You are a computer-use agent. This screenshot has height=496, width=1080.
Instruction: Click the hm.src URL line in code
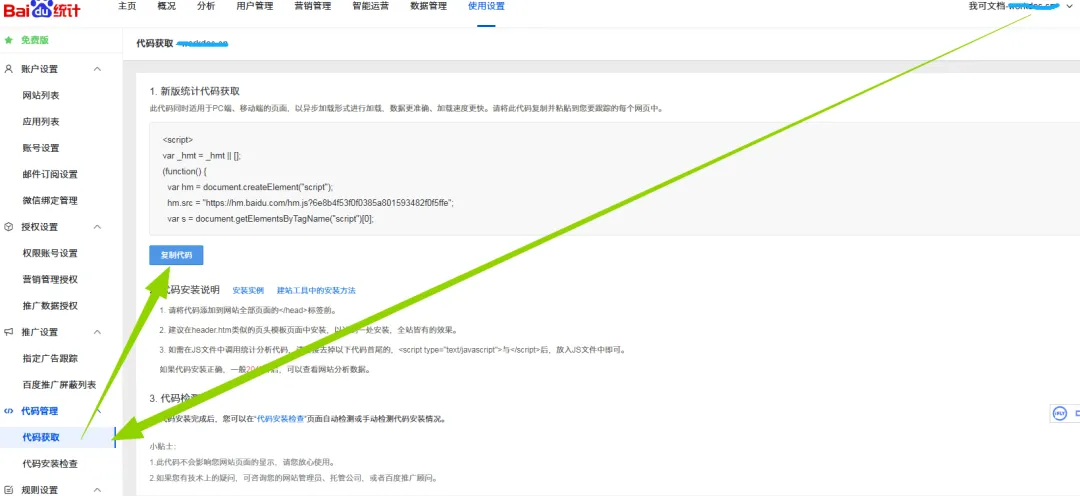pyautogui.click(x=310, y=203)
